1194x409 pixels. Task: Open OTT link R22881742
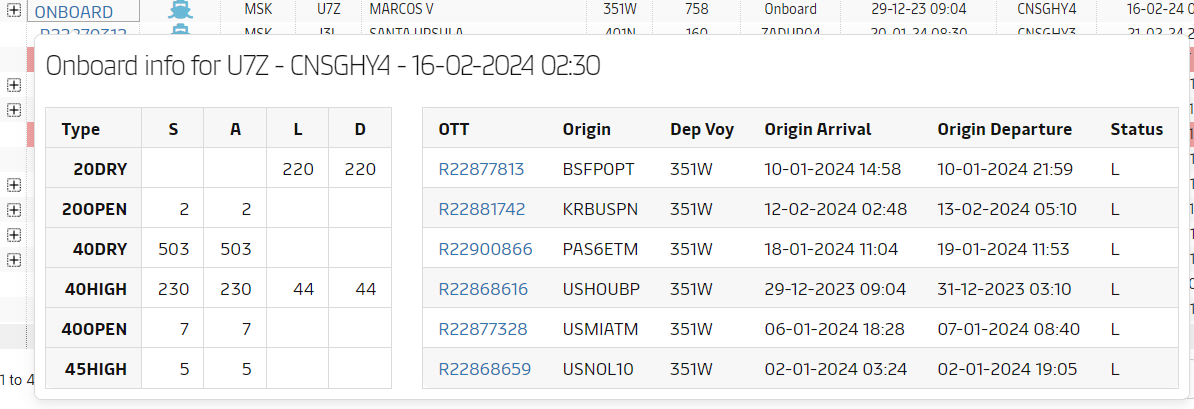pyautogui.click(x=482, y=209)
